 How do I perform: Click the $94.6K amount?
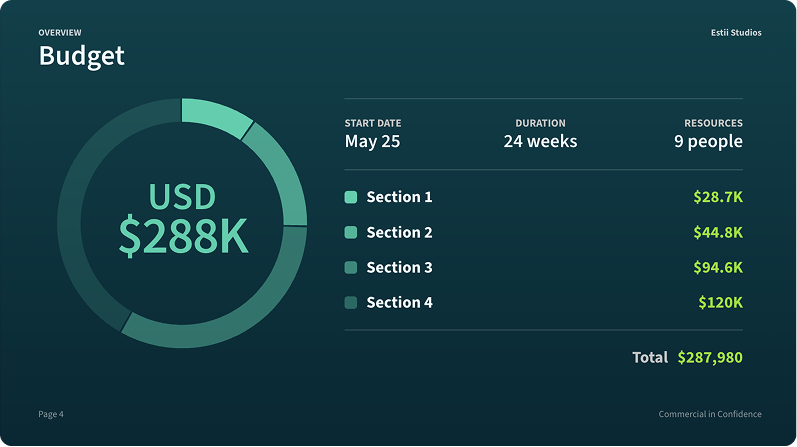point(718,267)
